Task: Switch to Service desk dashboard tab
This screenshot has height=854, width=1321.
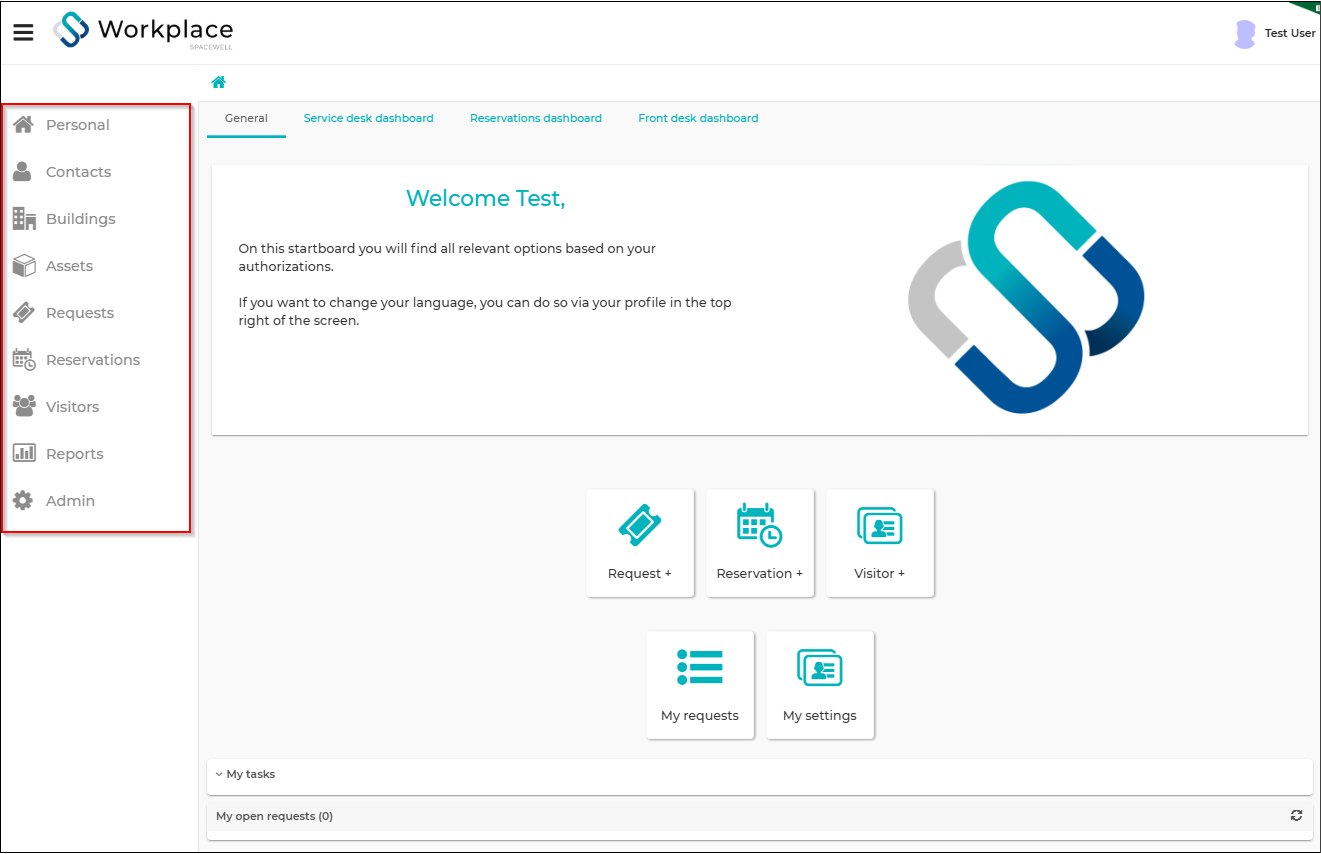Action: pos(369,118)
